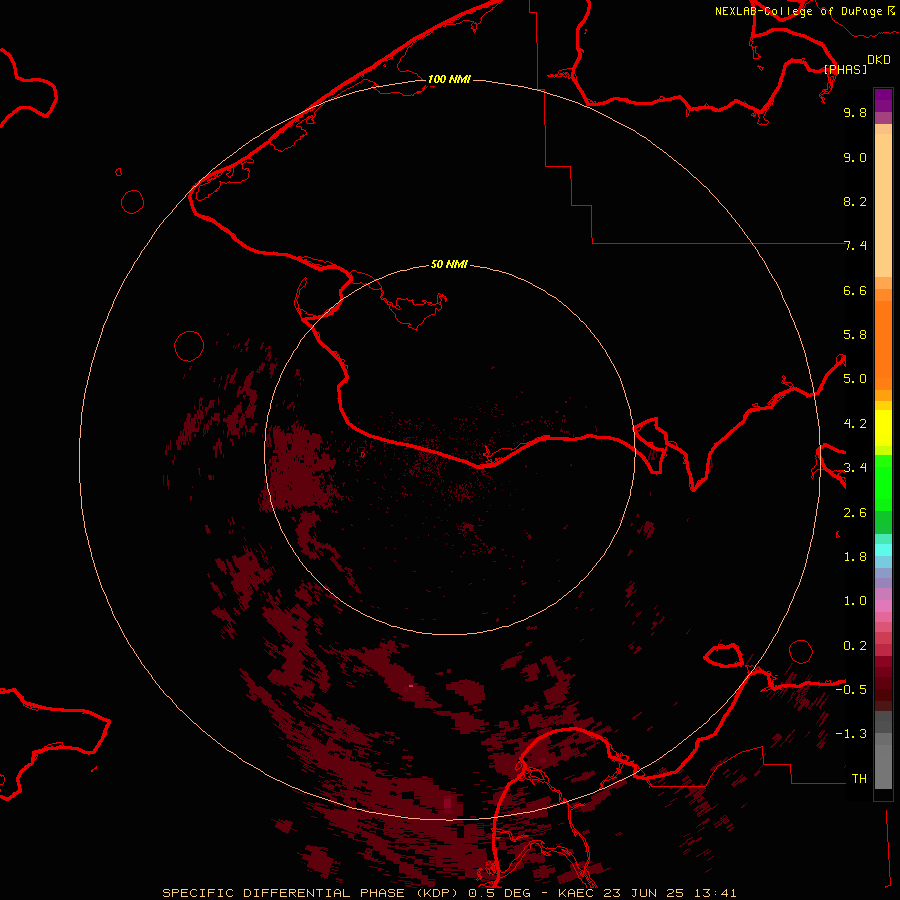Click the yellow segment of the color bar
The height and width of the screenshot is (900, 900).
(x=883, y=428)
